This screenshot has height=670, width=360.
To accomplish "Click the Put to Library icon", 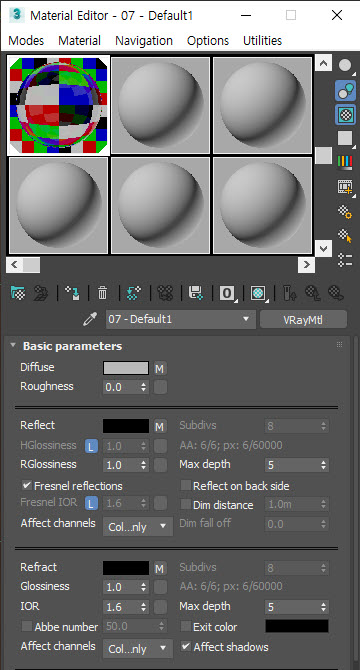I will click(196, 293).
